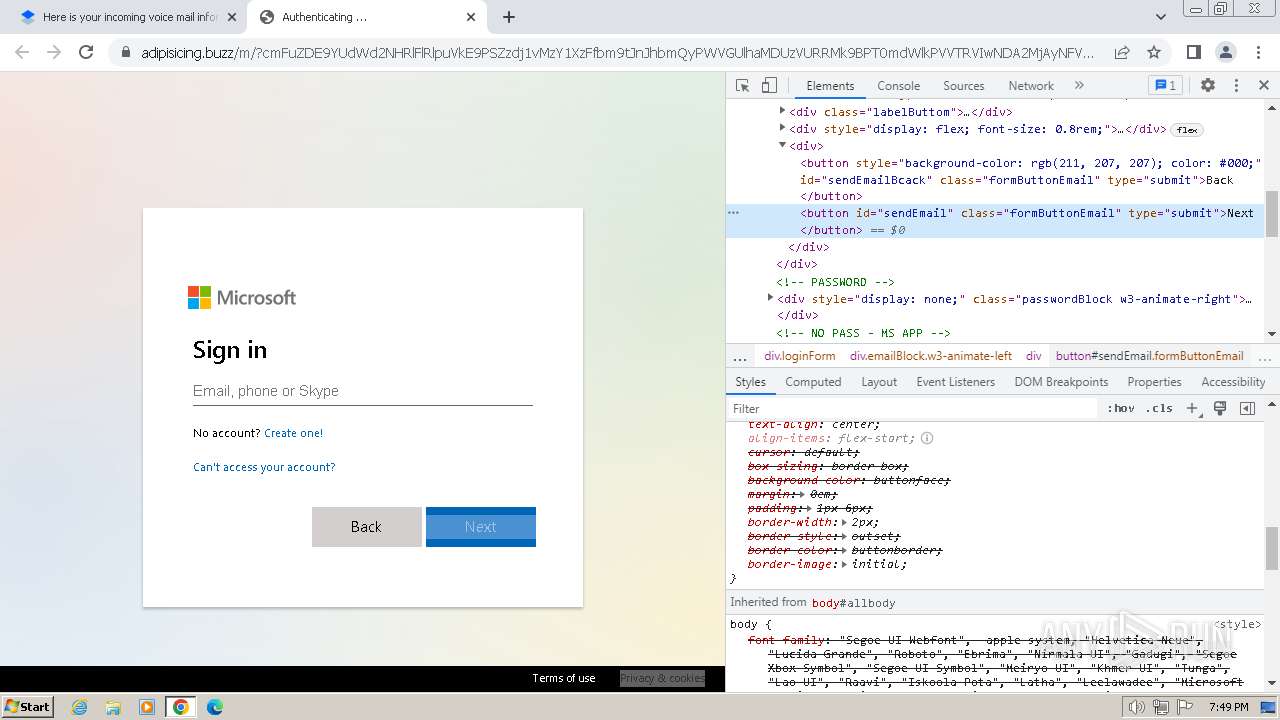Activate the inspect element picker
Image resolution: width=1280 pixels, height=720 pixels.
coord(742,86)
